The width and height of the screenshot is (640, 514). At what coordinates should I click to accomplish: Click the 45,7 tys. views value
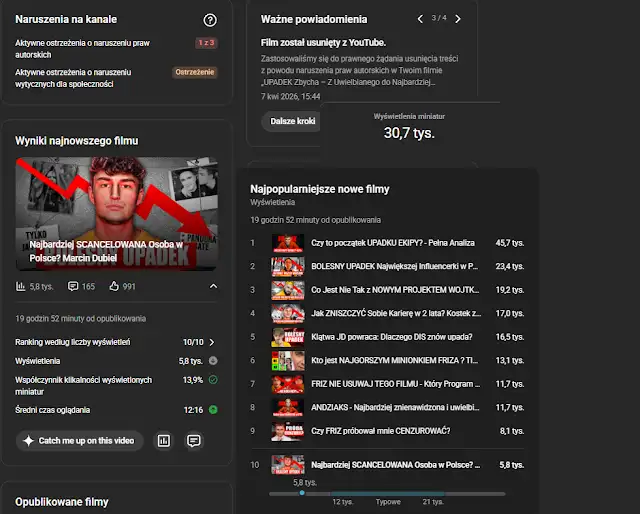coord(510,243)
